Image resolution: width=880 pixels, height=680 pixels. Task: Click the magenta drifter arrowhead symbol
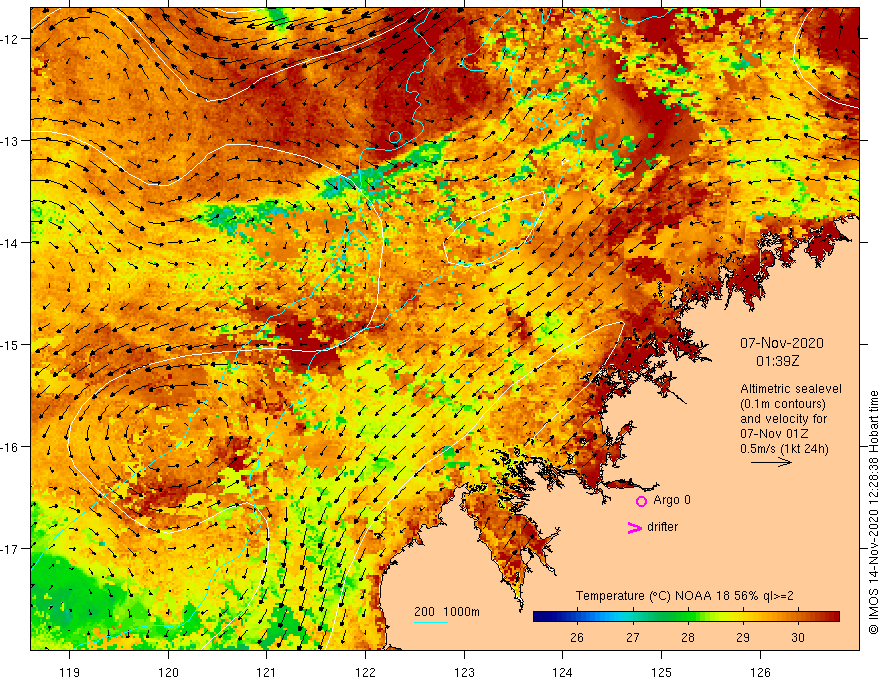634,527
